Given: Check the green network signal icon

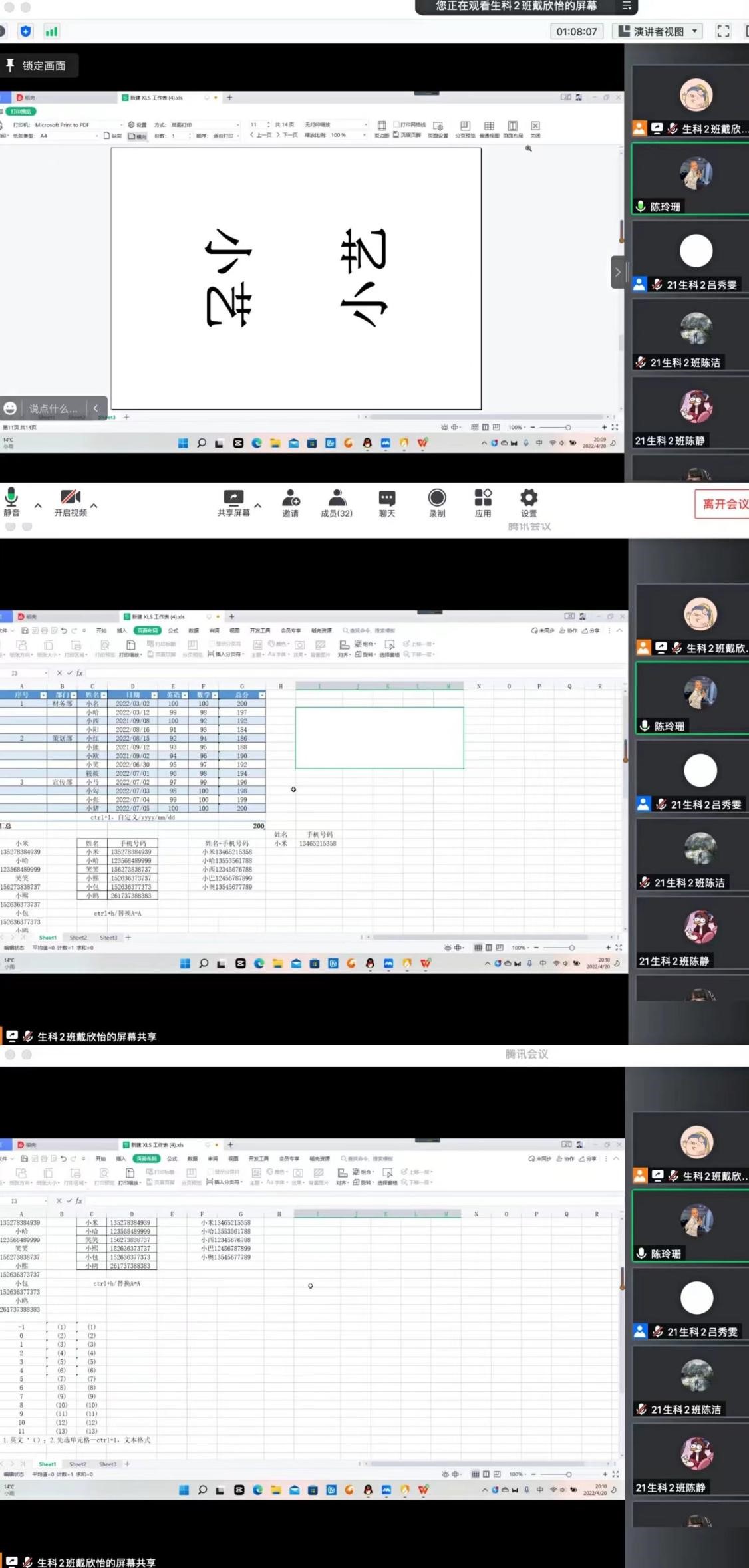Looking at the screenshot, I should click(51, 31).
